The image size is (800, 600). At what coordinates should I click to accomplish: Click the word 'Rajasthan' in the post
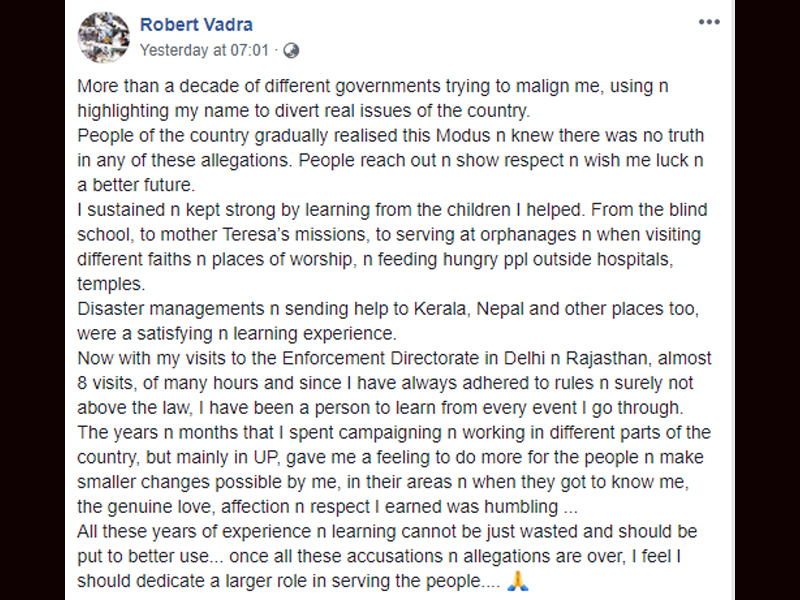[608, 358]
